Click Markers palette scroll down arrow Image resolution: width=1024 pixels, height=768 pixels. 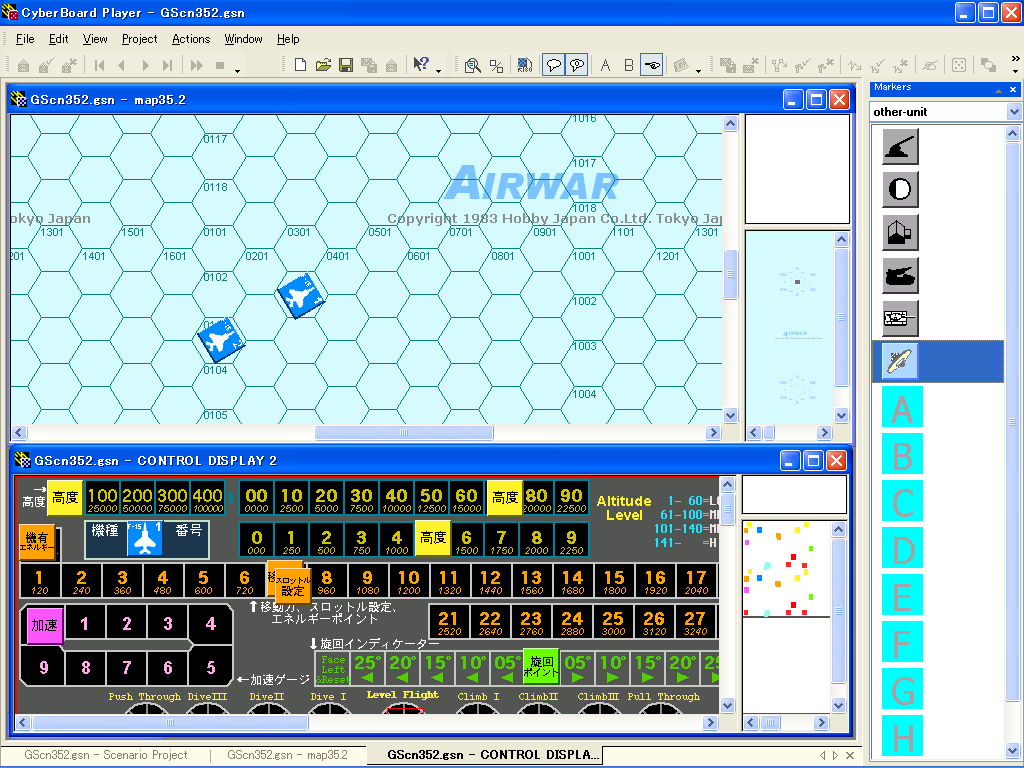pos(1013,750)
